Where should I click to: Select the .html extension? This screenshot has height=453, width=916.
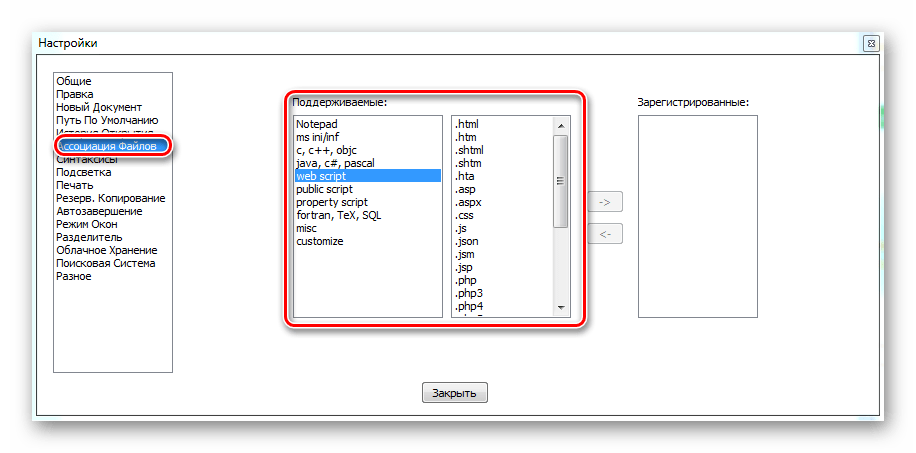click(x=467, y=124)
